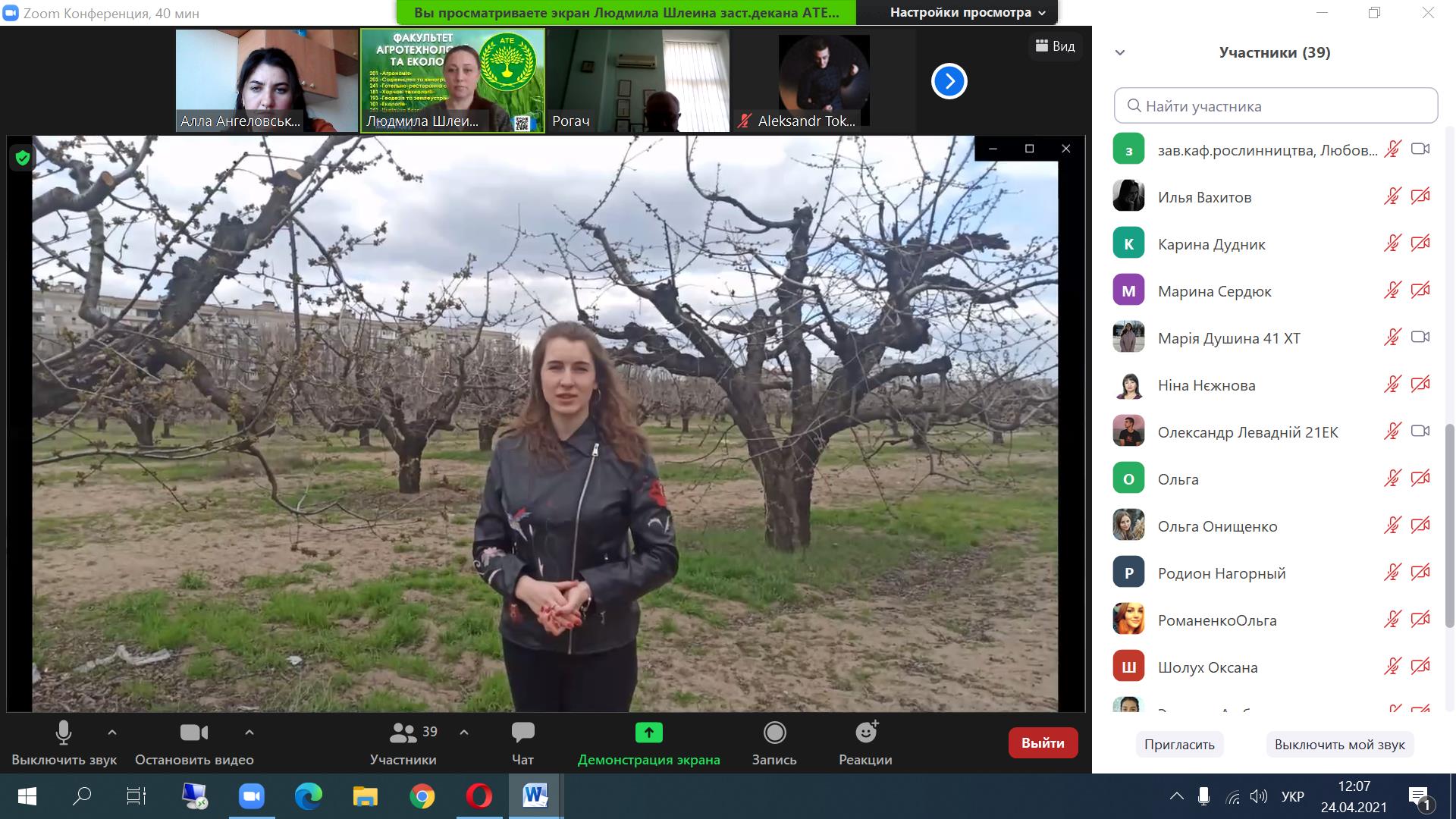Expand audio options arrow beside microphone
The height and width of the screenshot is (819, 1456).
point(112,733)
